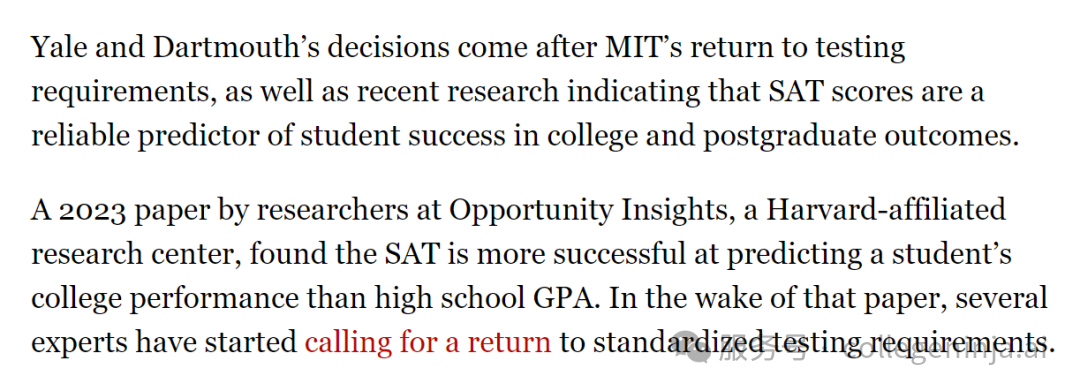Click the word "Yale" in the first paragraph
Screen dimensions: 1080x390
coord(59,47)
